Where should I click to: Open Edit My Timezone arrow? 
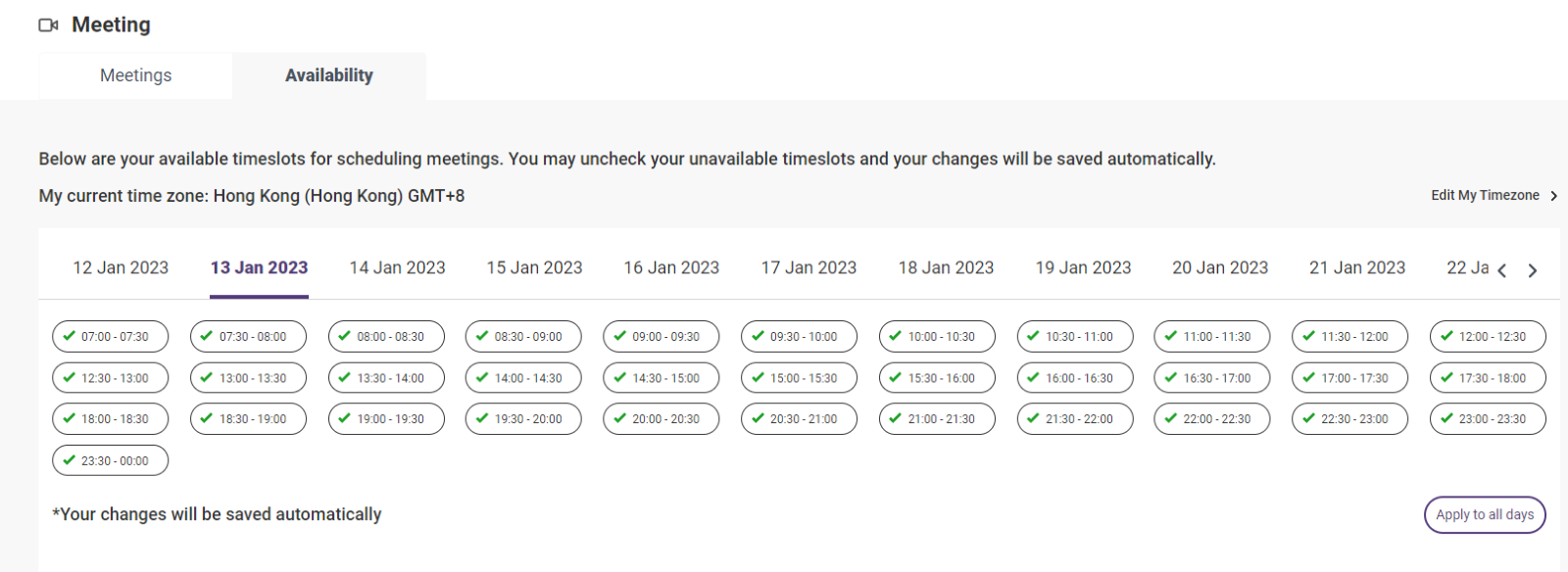pyautogui.click(x=1553, y=196)
